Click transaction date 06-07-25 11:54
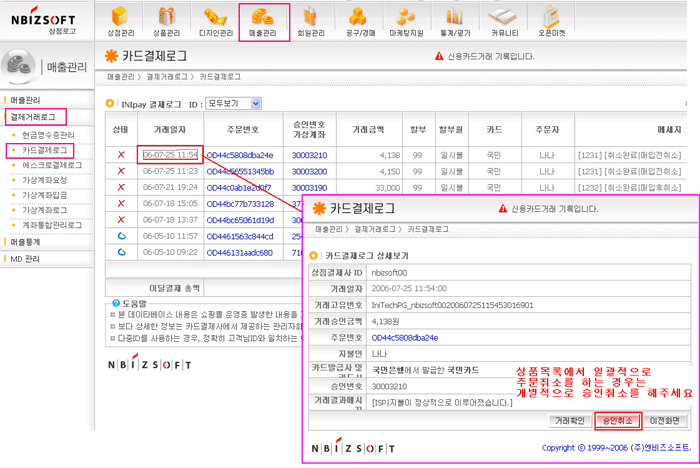This screenshot has width=700, height=468. pyautogui.click(x=169, y=155)
